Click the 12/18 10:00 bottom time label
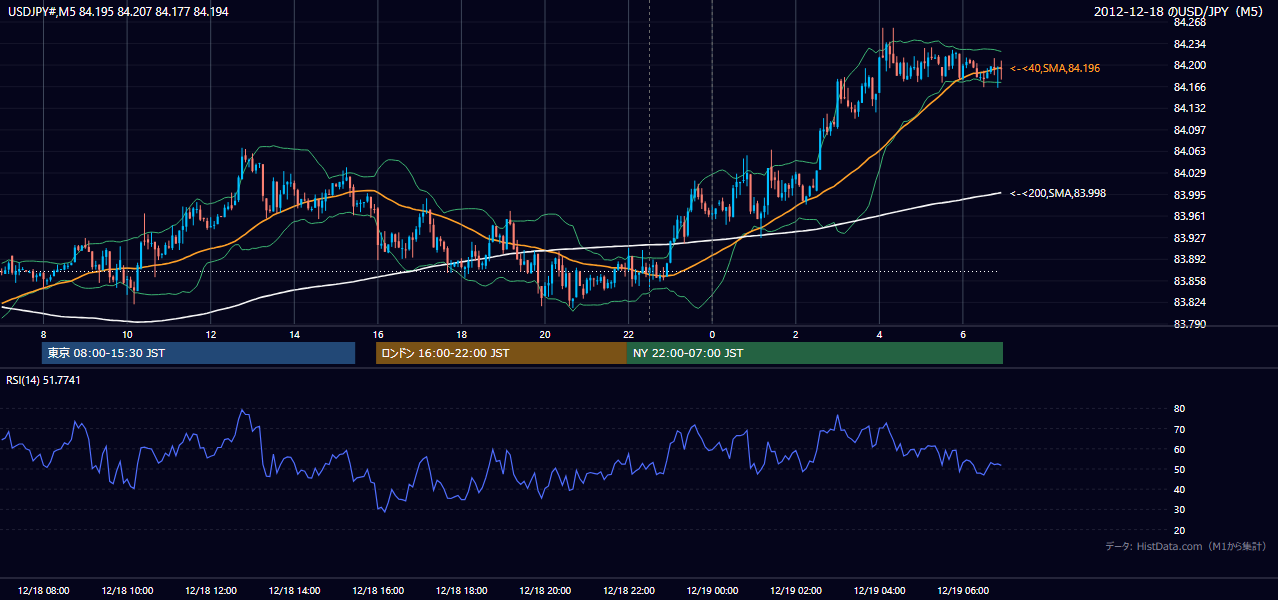The height and width of the screenshot is (600, 1278). pyautogui.click(x=127, y=591)
